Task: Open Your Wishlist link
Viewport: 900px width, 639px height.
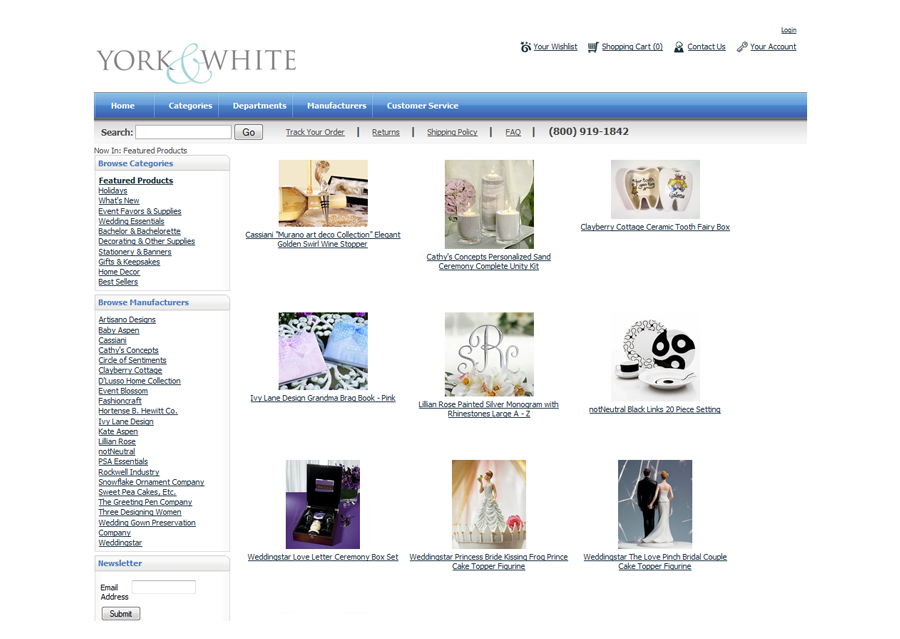Action: click(x=555, y=47)
